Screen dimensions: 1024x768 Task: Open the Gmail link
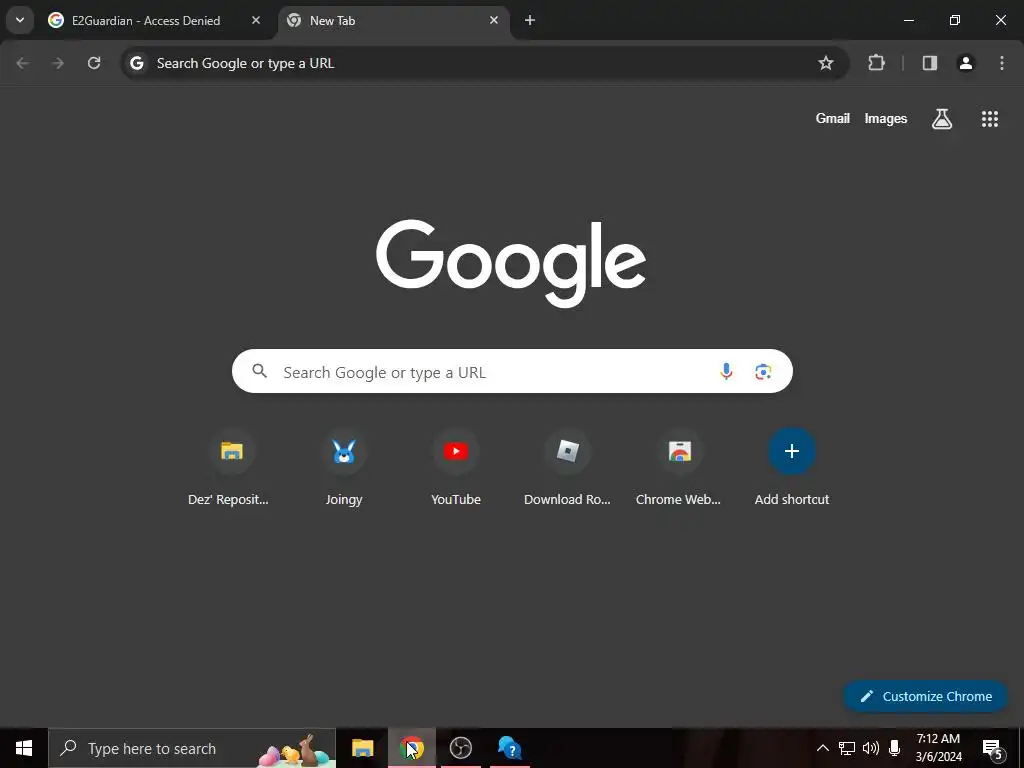[x=833, y=118]
